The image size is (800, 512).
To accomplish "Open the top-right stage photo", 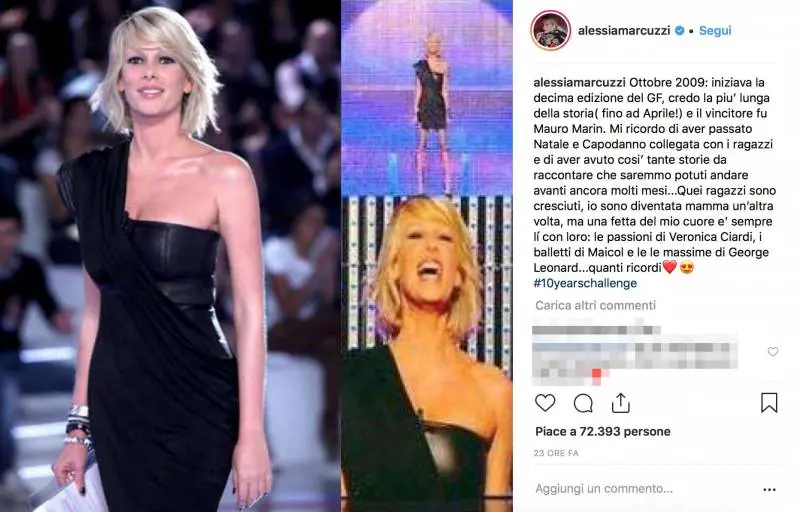I will tap(427, 97).
